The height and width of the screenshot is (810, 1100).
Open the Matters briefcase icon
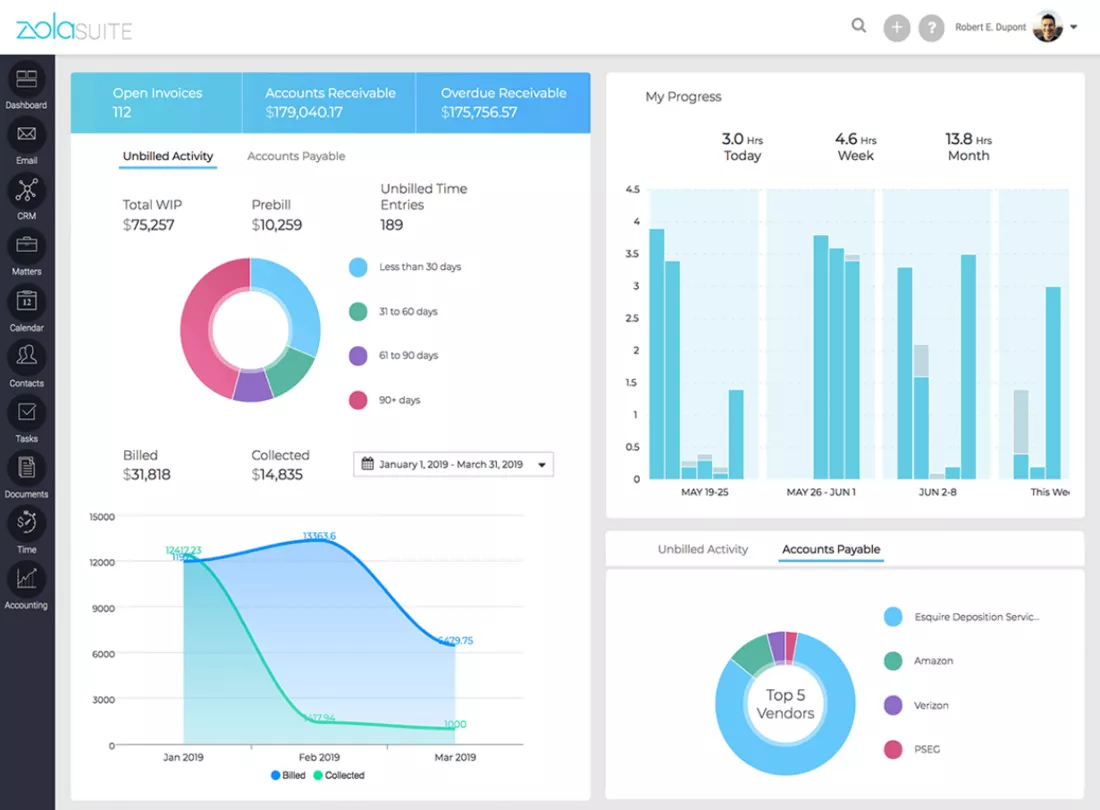tap(27, 245)
